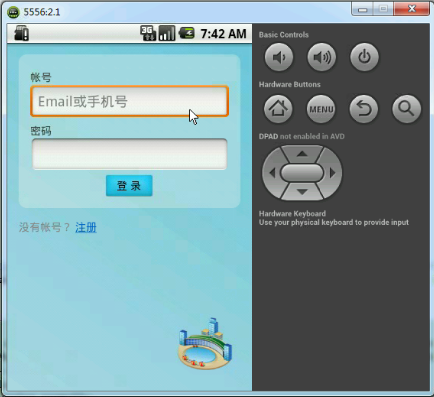The width and height of the screenshot is (434, 397).
Task: Click the DPAD center button
Action: (302, 173)
